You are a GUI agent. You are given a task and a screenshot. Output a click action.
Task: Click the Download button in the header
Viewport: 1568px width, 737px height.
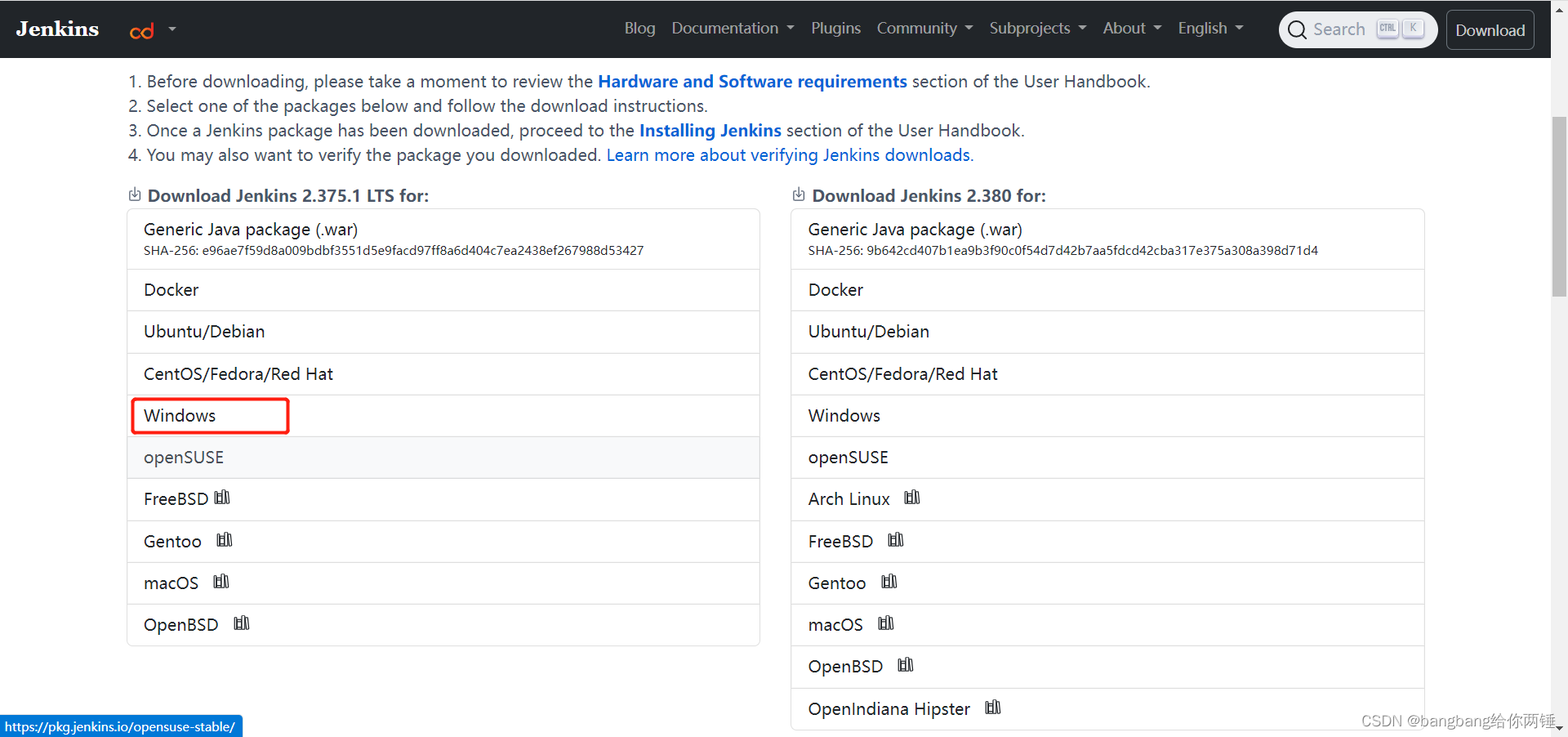pos(1490,29)
